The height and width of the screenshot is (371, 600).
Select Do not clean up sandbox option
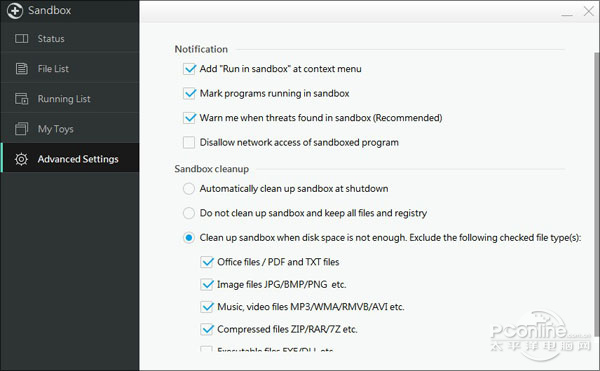(x=189, y=213)
